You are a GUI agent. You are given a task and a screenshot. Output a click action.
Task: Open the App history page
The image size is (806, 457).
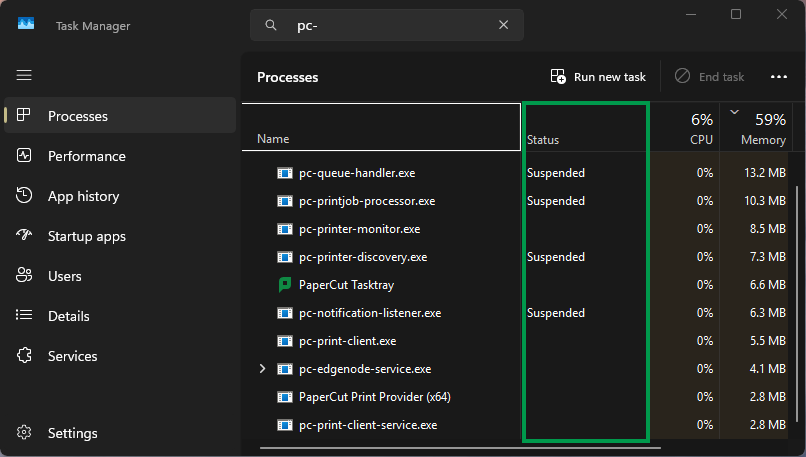pyautogui.click(x=120, y=196)
